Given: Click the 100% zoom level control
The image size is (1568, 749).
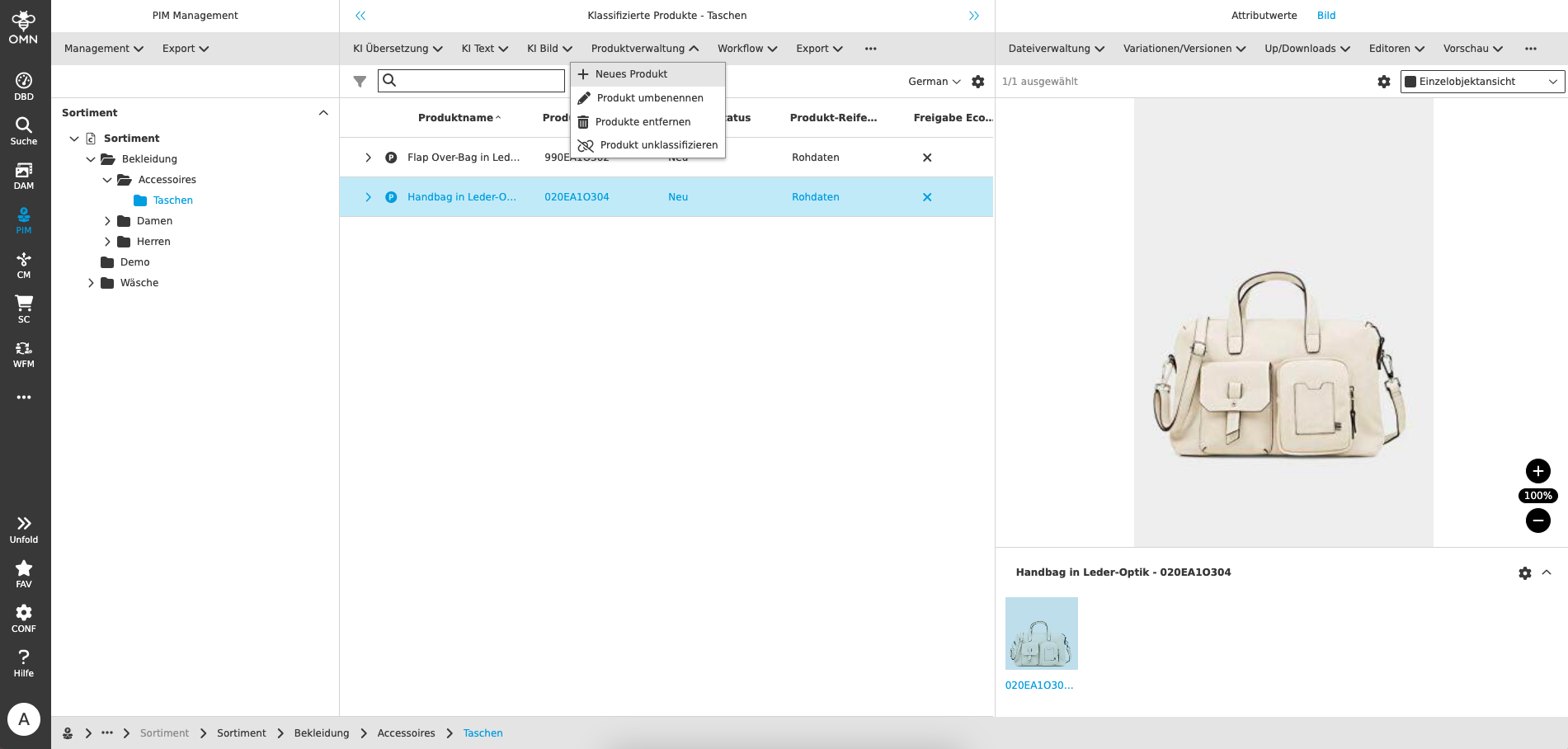Looking at the screenshot, I should 1537,496.
